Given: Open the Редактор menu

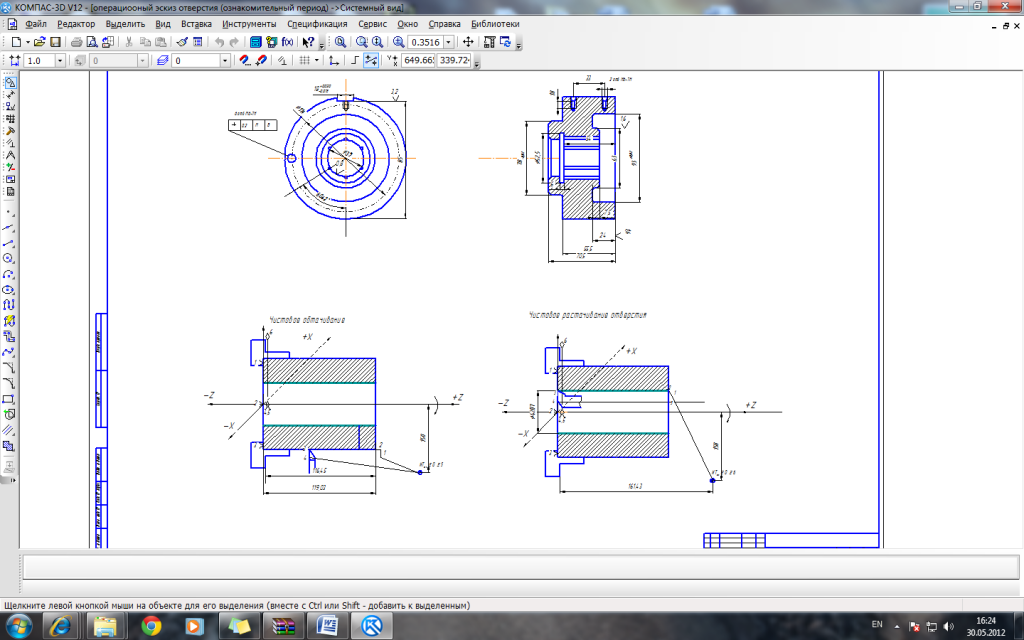Looking at the screenshot, I should coord(76,24).
